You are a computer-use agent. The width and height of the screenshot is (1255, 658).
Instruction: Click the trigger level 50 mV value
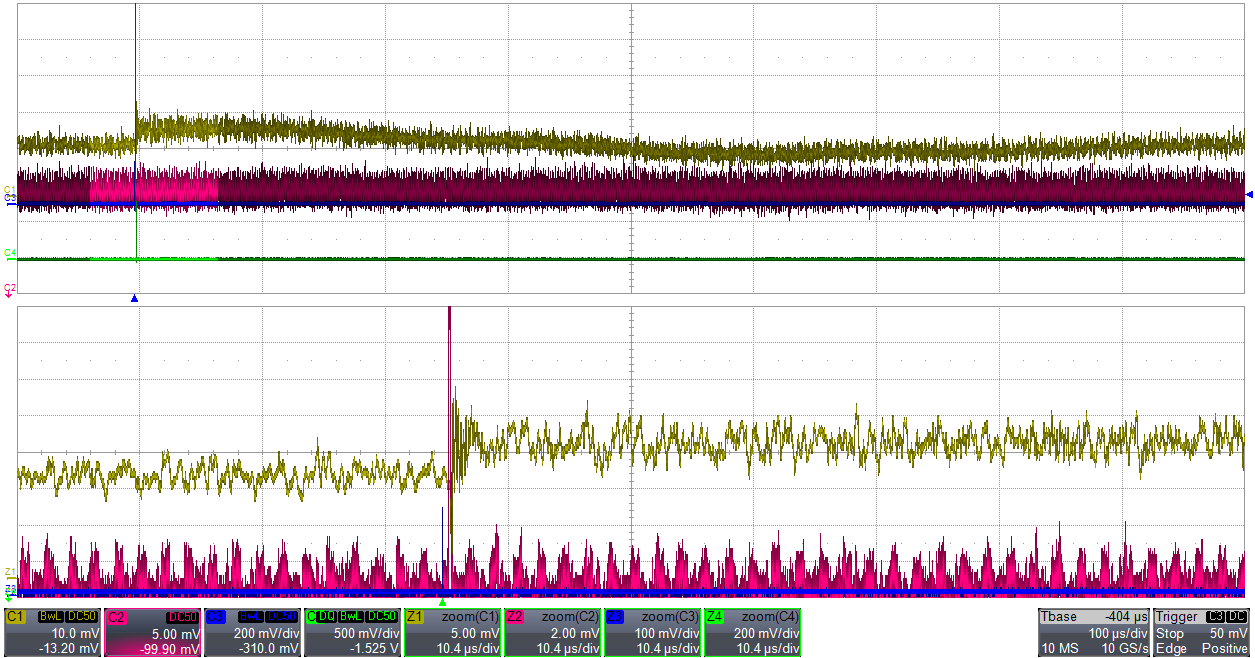click(x=1228, y=633)
